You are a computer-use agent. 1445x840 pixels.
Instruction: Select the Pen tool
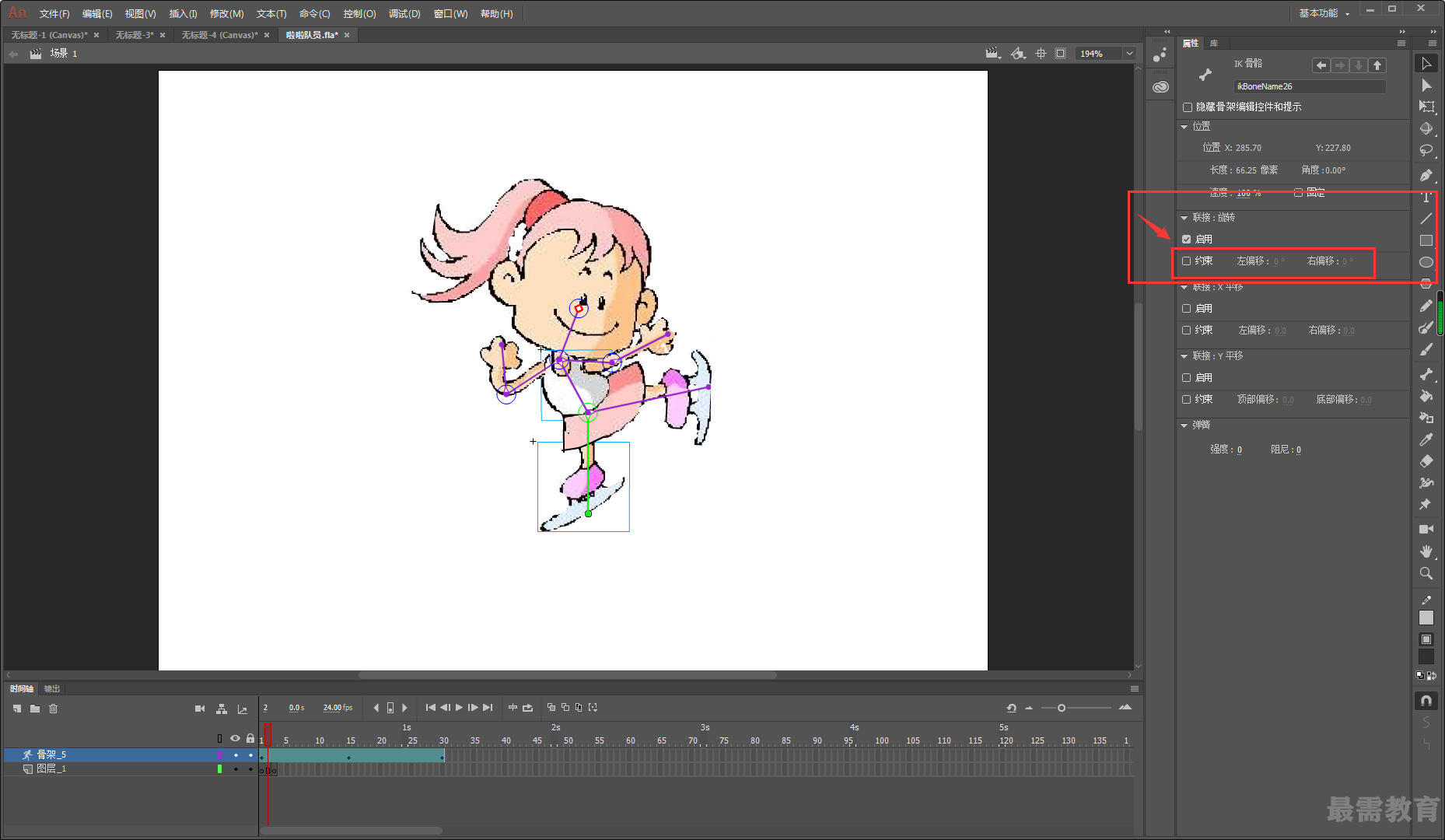(x=1426, y=175)
